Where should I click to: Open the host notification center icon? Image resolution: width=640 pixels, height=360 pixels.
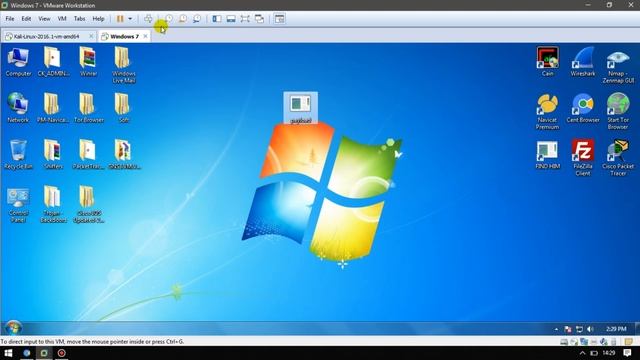pyautogui.click(x=627, y=353)
